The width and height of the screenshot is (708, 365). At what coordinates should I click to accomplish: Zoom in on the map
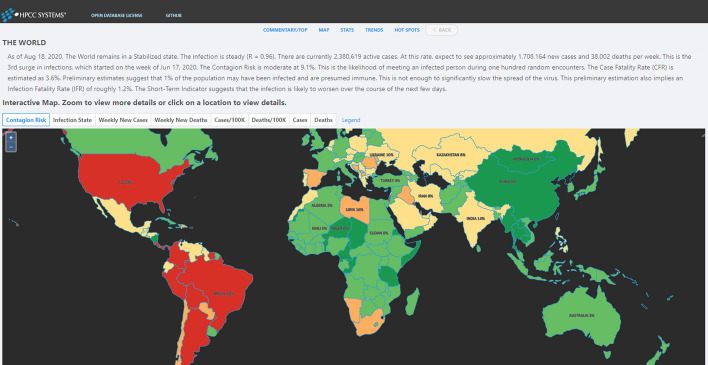(x=11, y=137)
